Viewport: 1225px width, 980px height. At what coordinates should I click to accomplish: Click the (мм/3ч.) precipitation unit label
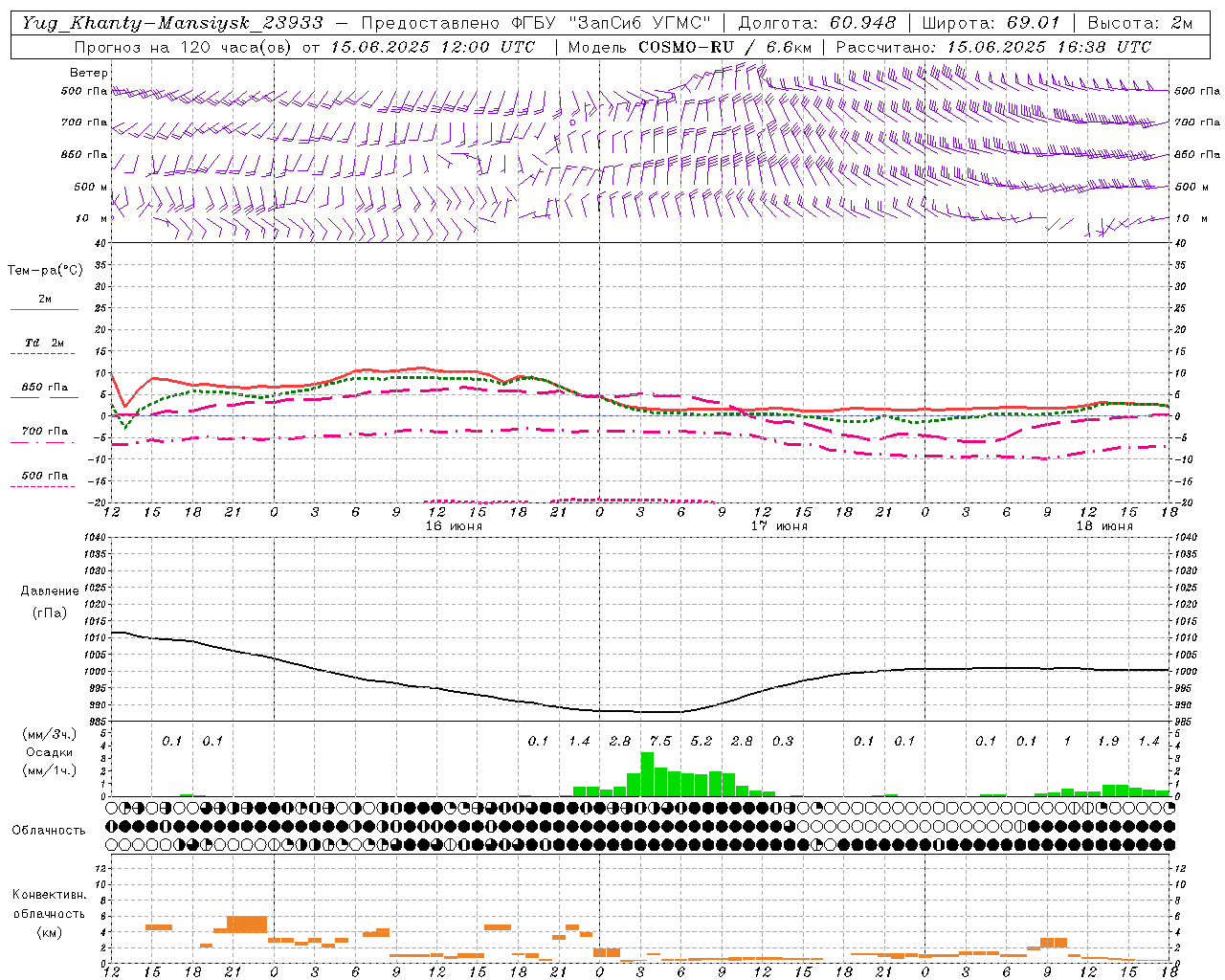(50, 734)
